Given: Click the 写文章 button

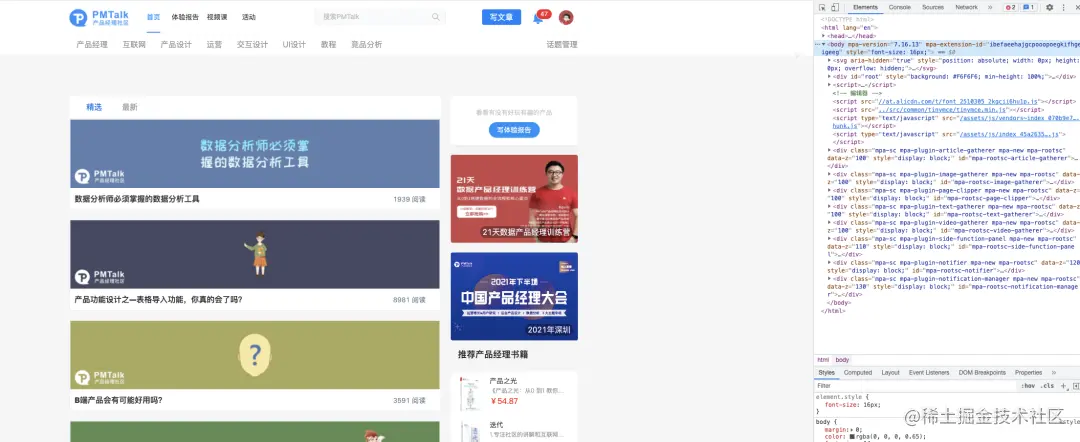Looking at the screenshot, I should 501,17.
